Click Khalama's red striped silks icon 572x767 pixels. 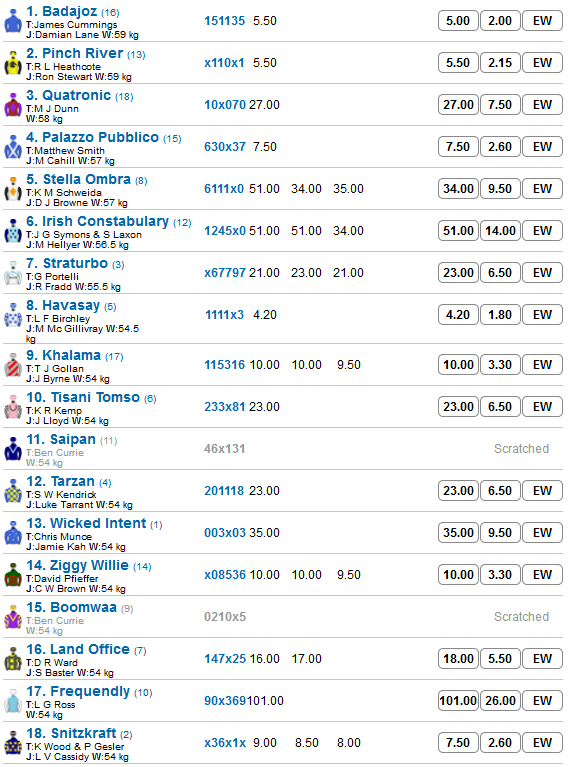(13, 365)
